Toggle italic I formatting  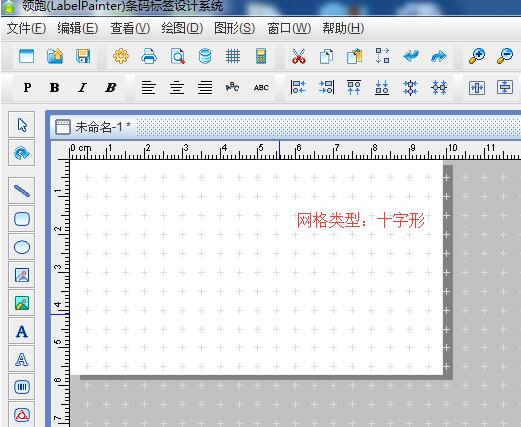tap(82, 88)
